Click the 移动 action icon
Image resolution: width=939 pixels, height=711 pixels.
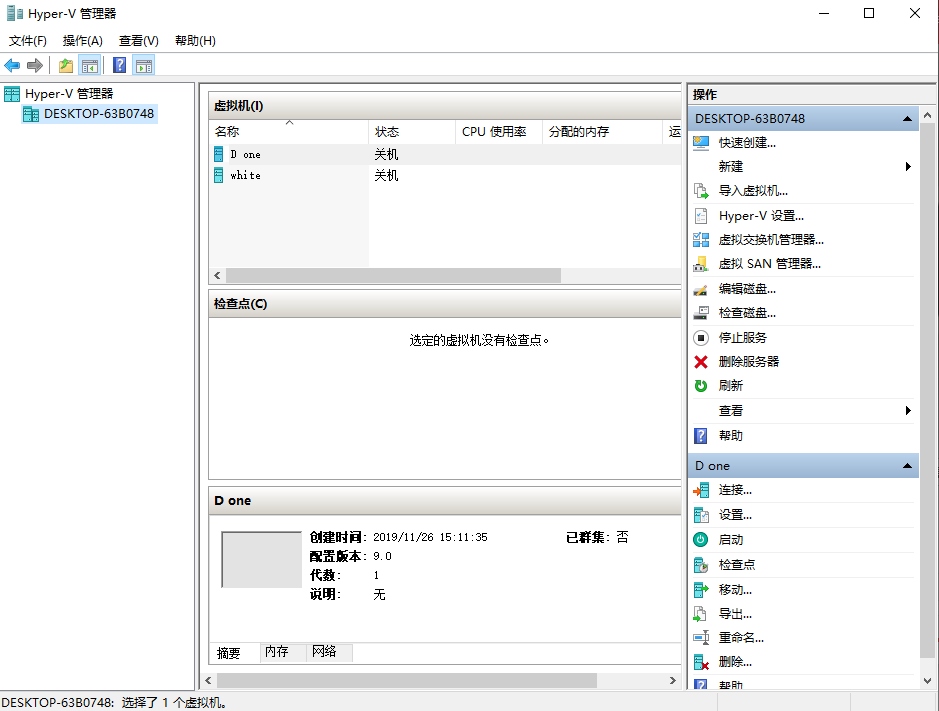coord(701,590)
